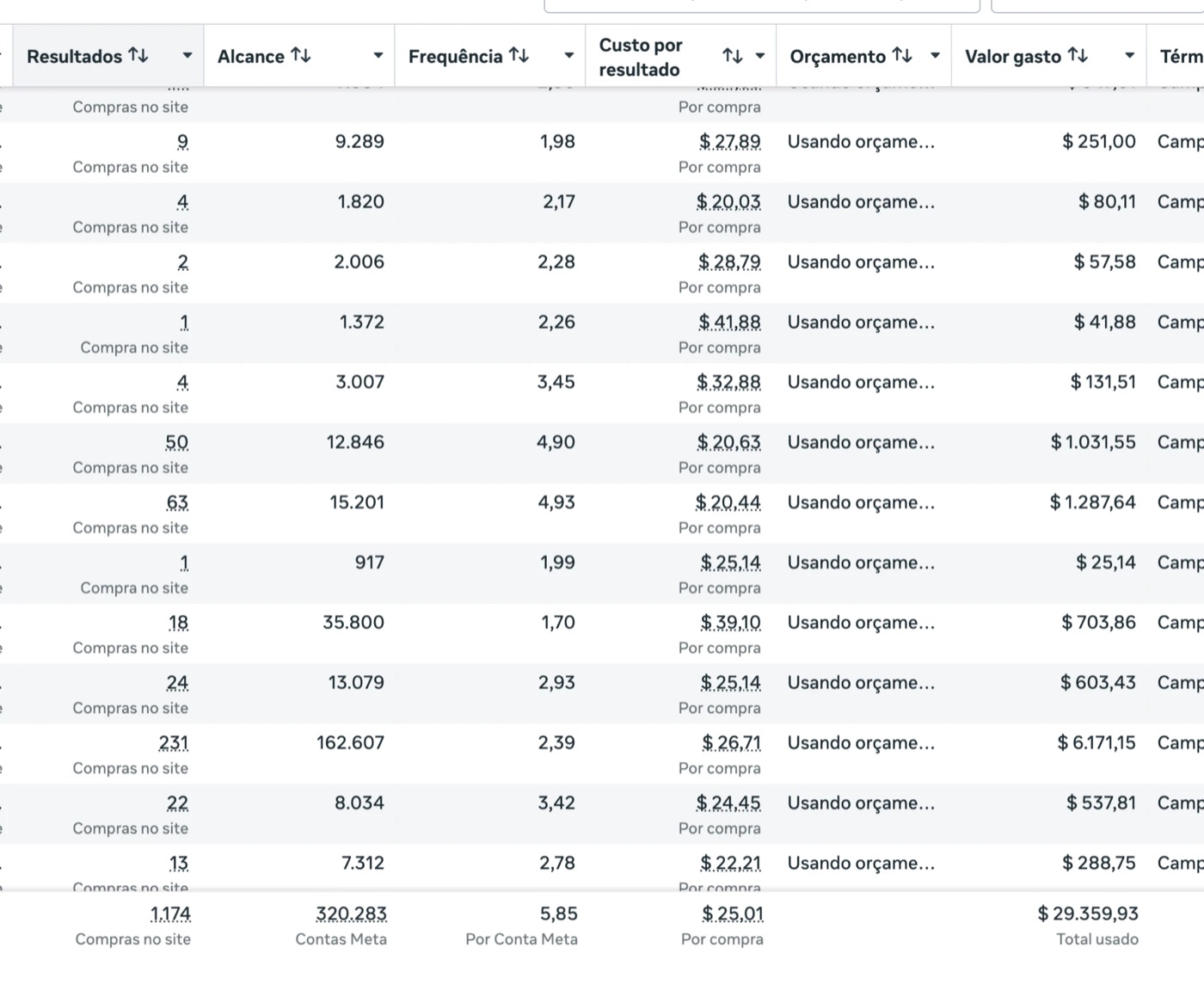Open the Custo por resultado dropdown arrow
This screenshot has width=1204, height=984.
759,56
